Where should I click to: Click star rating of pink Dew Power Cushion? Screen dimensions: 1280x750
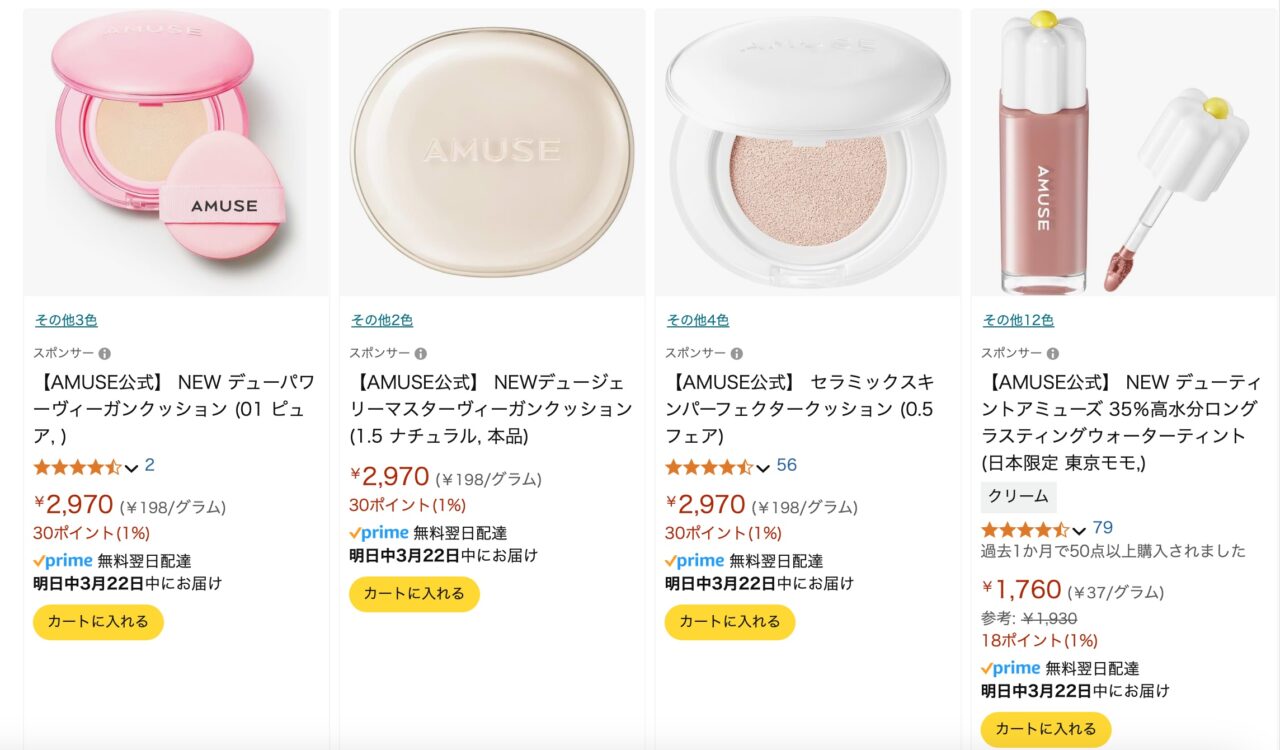pos(77,467)
